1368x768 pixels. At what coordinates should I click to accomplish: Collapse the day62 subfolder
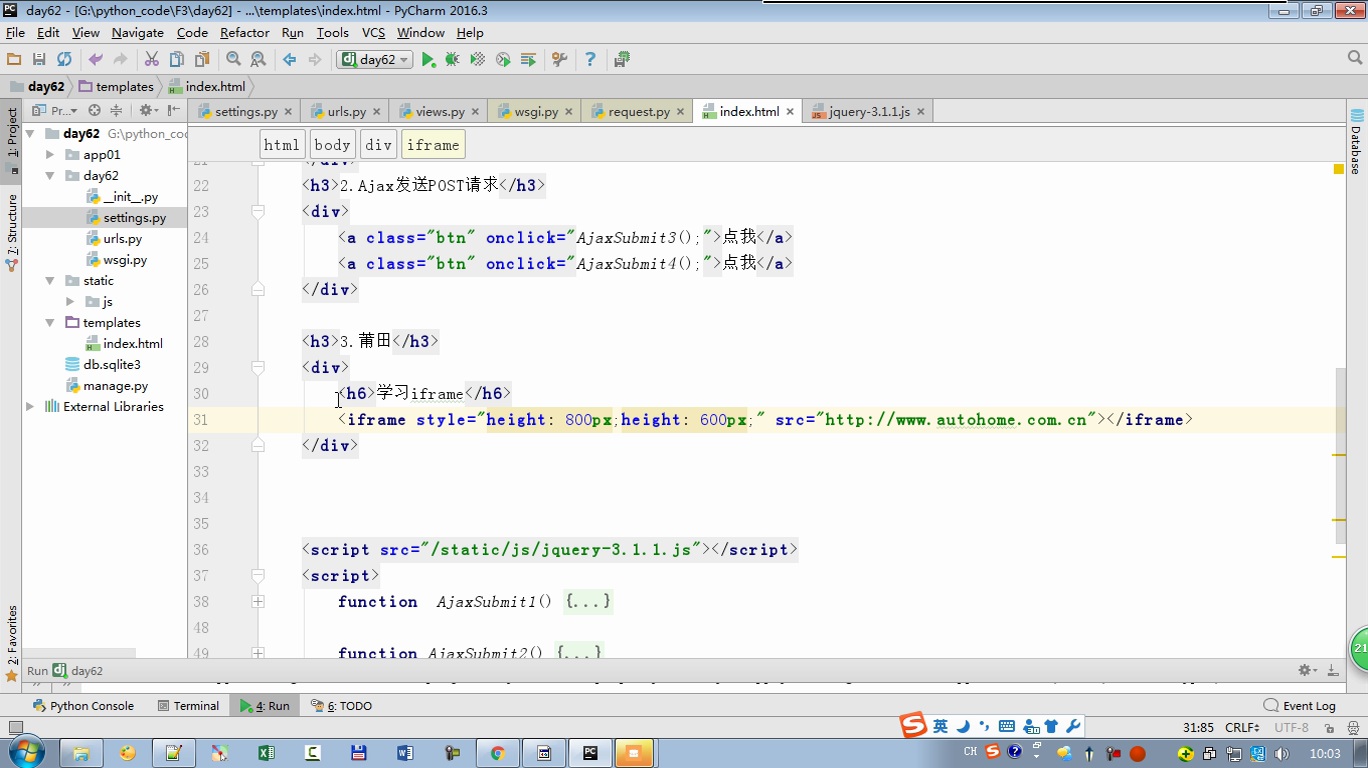(x=50, y=176)
